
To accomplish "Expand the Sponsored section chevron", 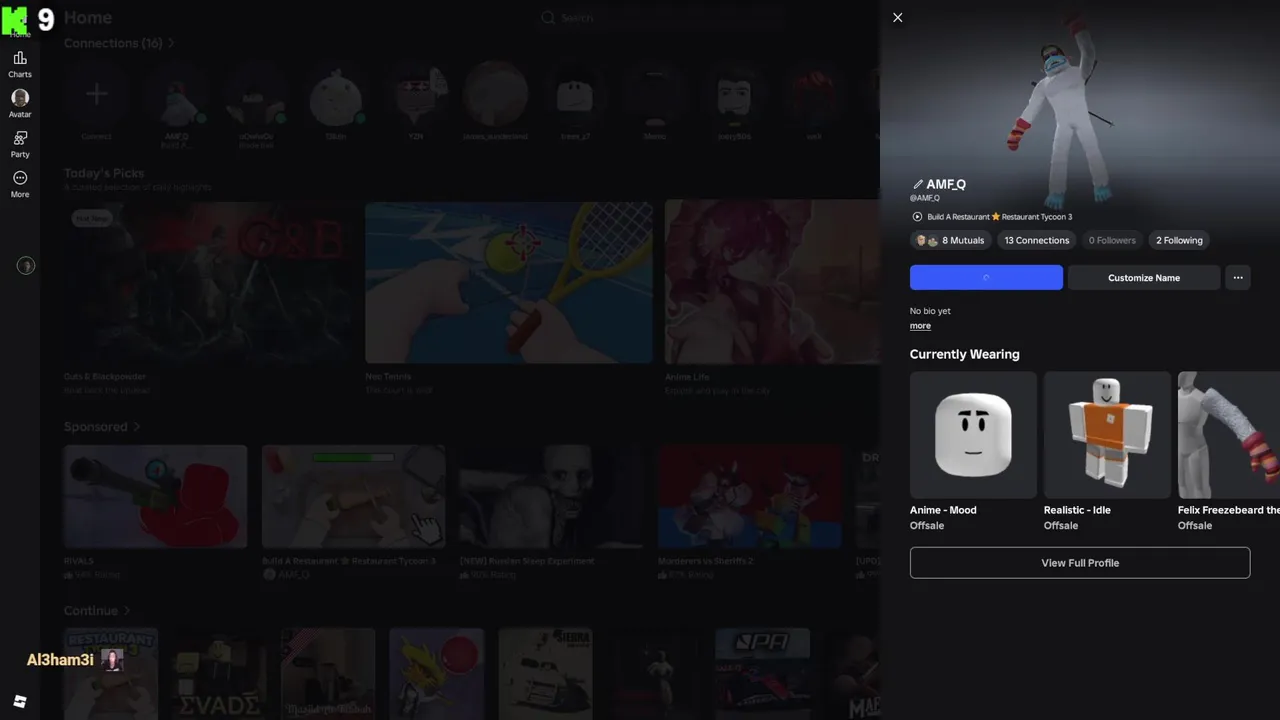I will 137,427.
